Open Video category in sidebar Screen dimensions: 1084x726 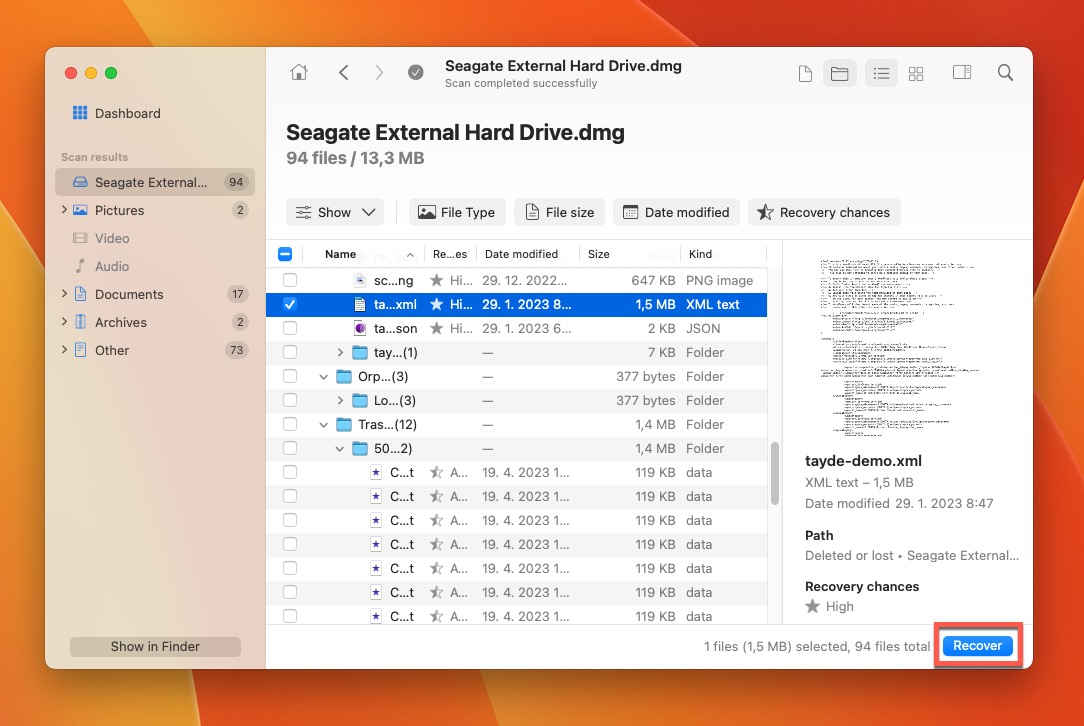155,239
